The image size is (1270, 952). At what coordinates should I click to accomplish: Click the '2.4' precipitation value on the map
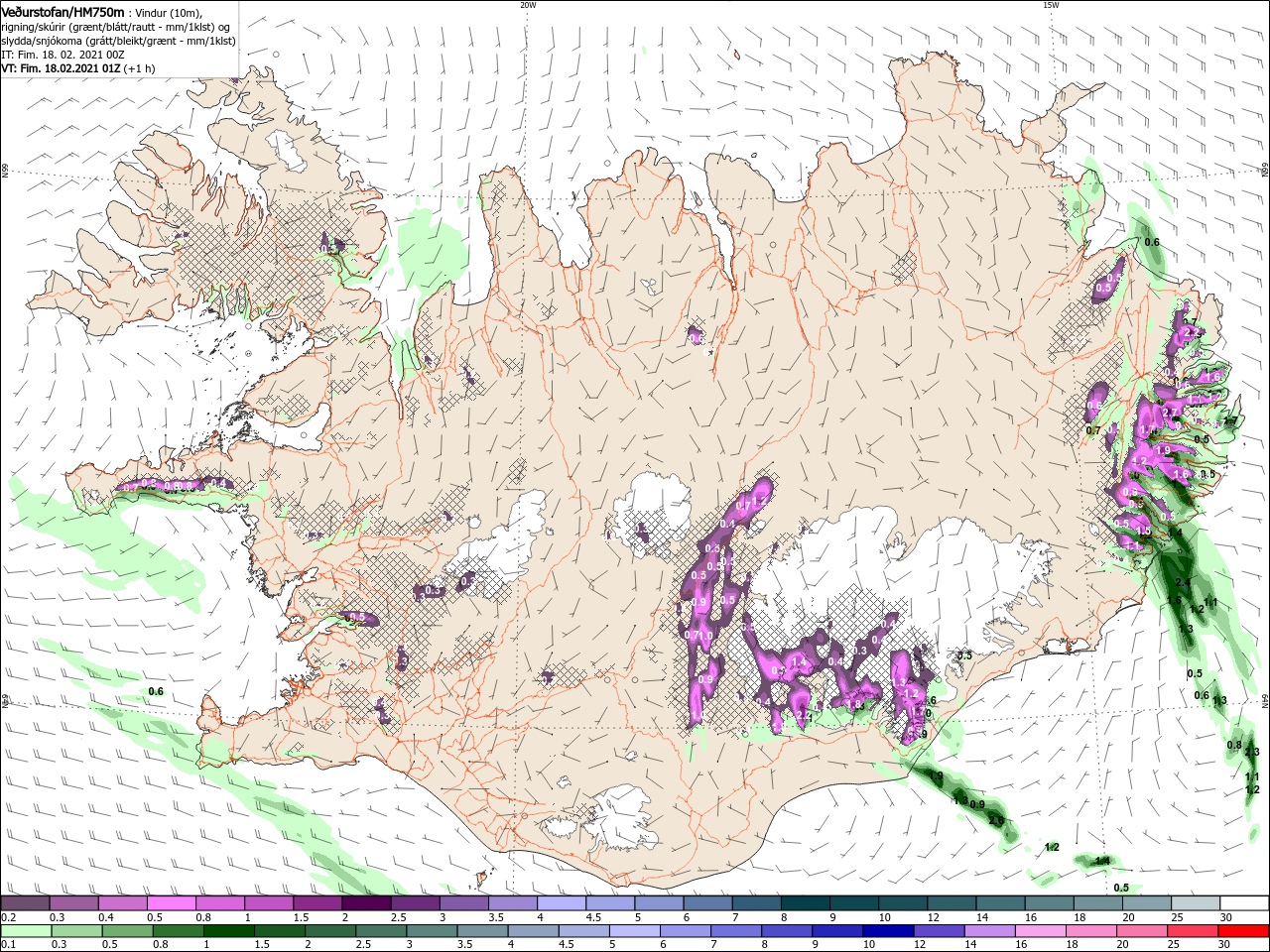1183,582
